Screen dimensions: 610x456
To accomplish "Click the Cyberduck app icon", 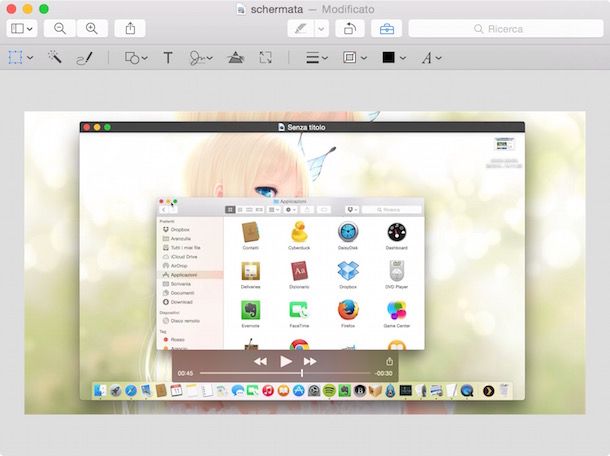I will (x=299, y=232).
